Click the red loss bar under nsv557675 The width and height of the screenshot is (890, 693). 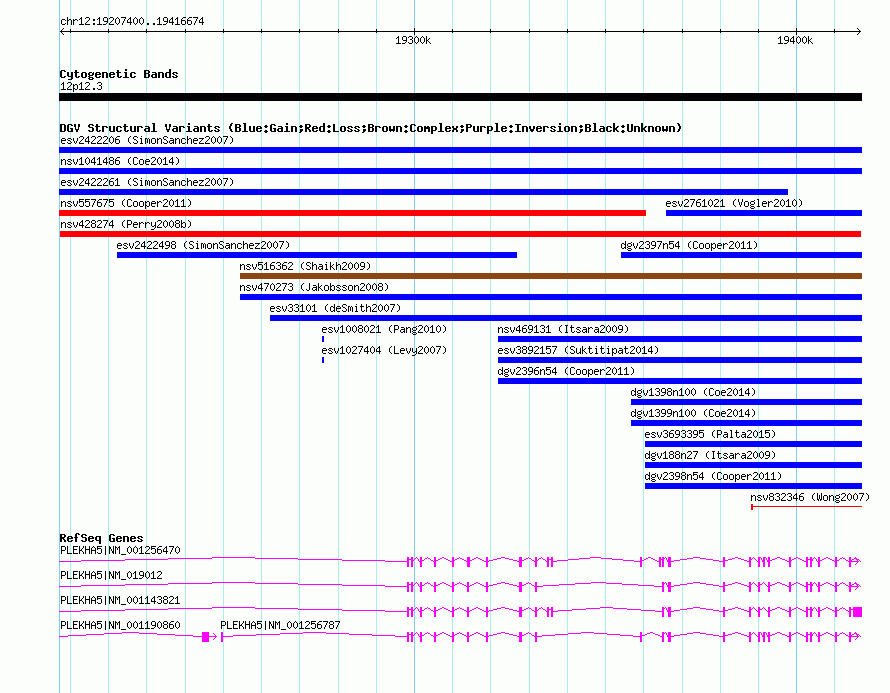[x=352, y=213]
